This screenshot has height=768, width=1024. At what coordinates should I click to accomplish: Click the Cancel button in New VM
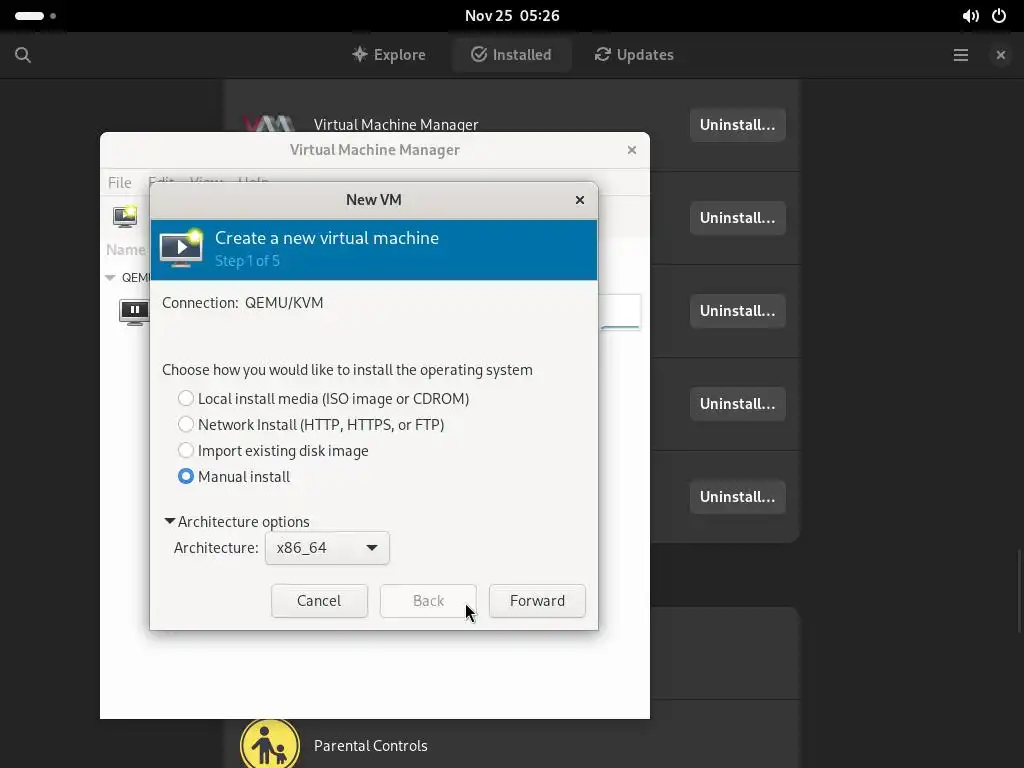click(319, 601)
